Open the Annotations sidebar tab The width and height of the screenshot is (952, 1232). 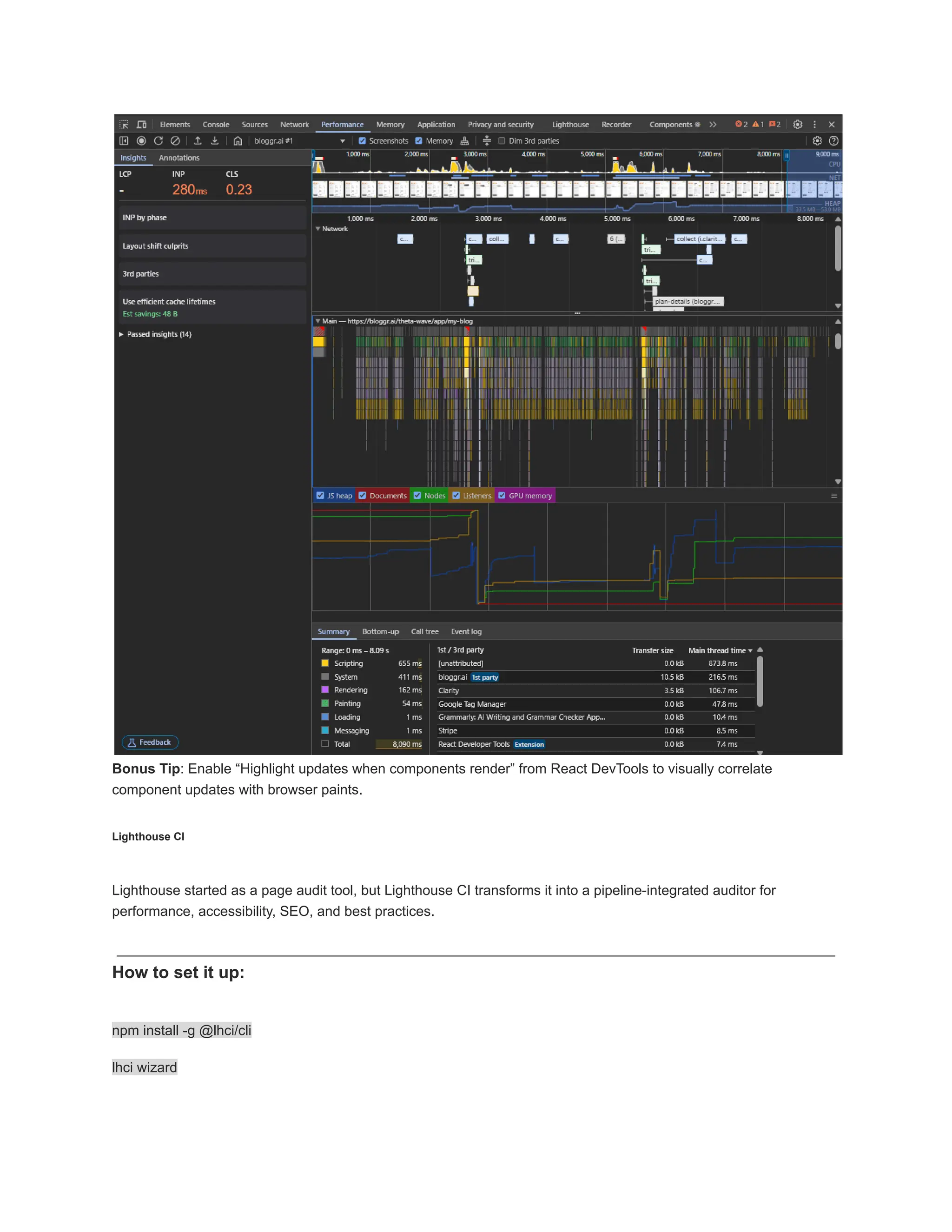(x=179, y=158)
